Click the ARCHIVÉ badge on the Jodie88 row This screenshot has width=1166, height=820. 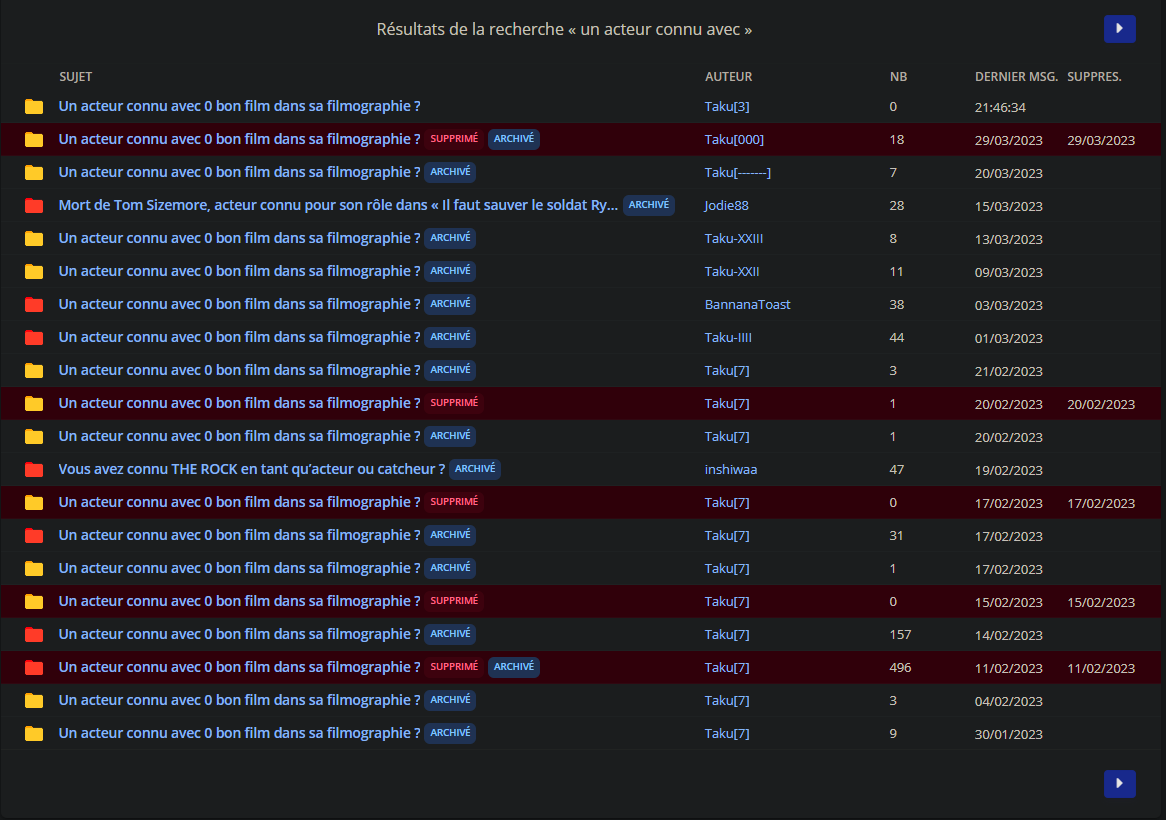pos(649,204)
